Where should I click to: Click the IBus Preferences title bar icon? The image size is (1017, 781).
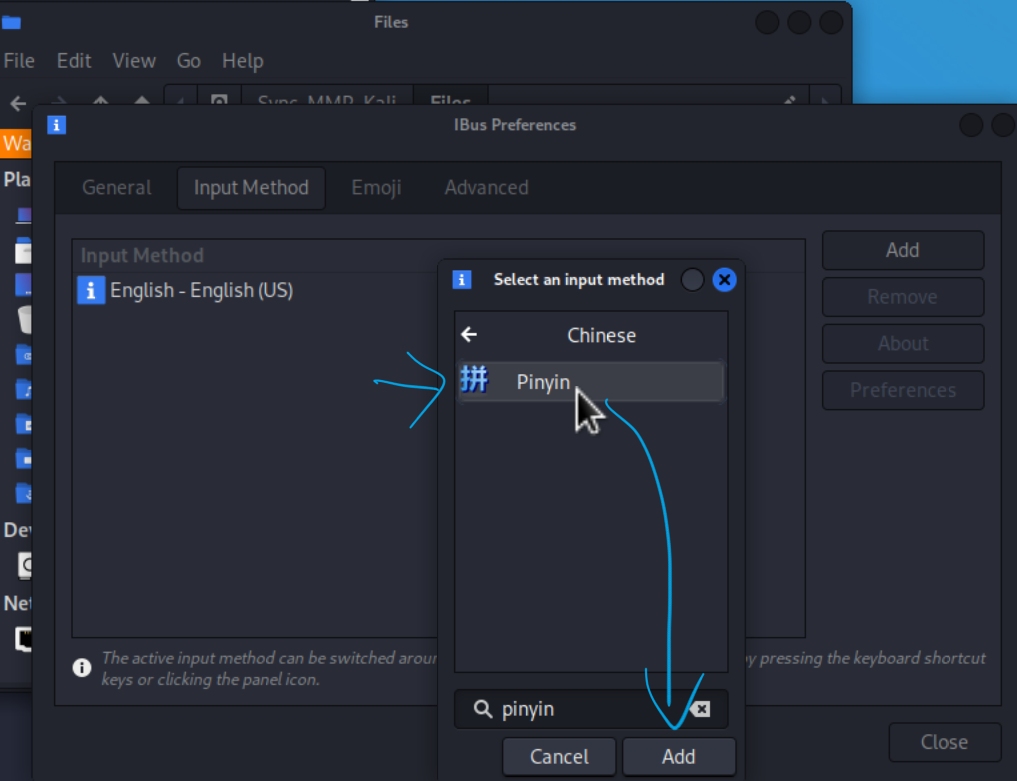coord(56,125)
